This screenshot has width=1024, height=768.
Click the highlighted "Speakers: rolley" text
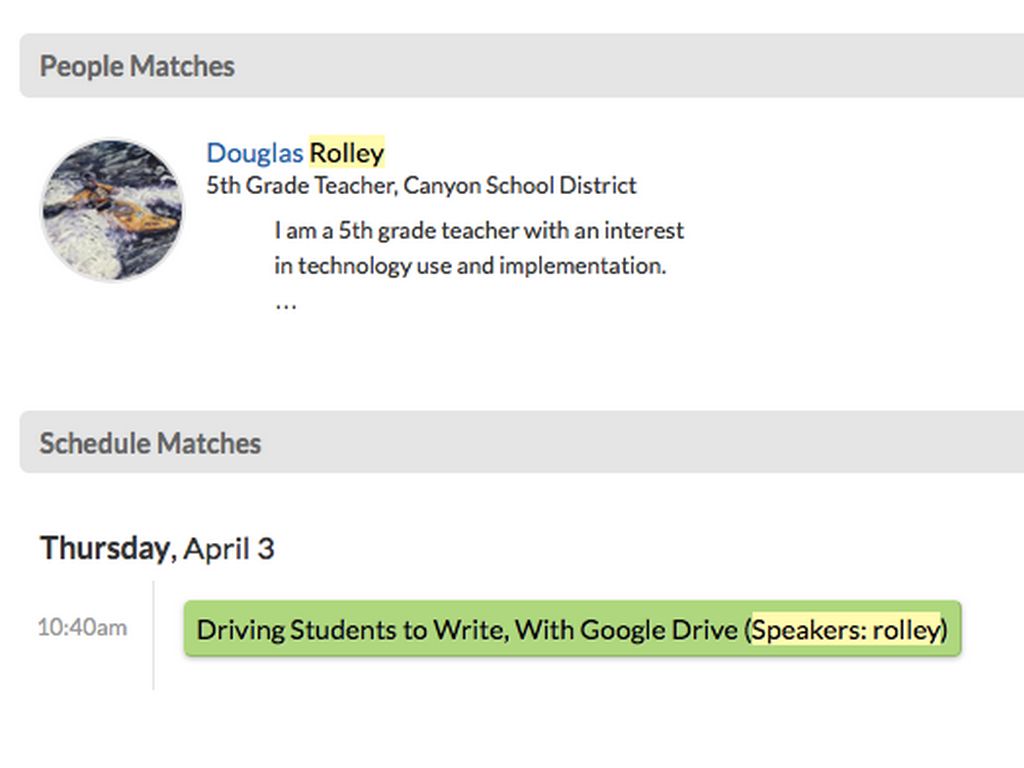click(x=846, y=630)
